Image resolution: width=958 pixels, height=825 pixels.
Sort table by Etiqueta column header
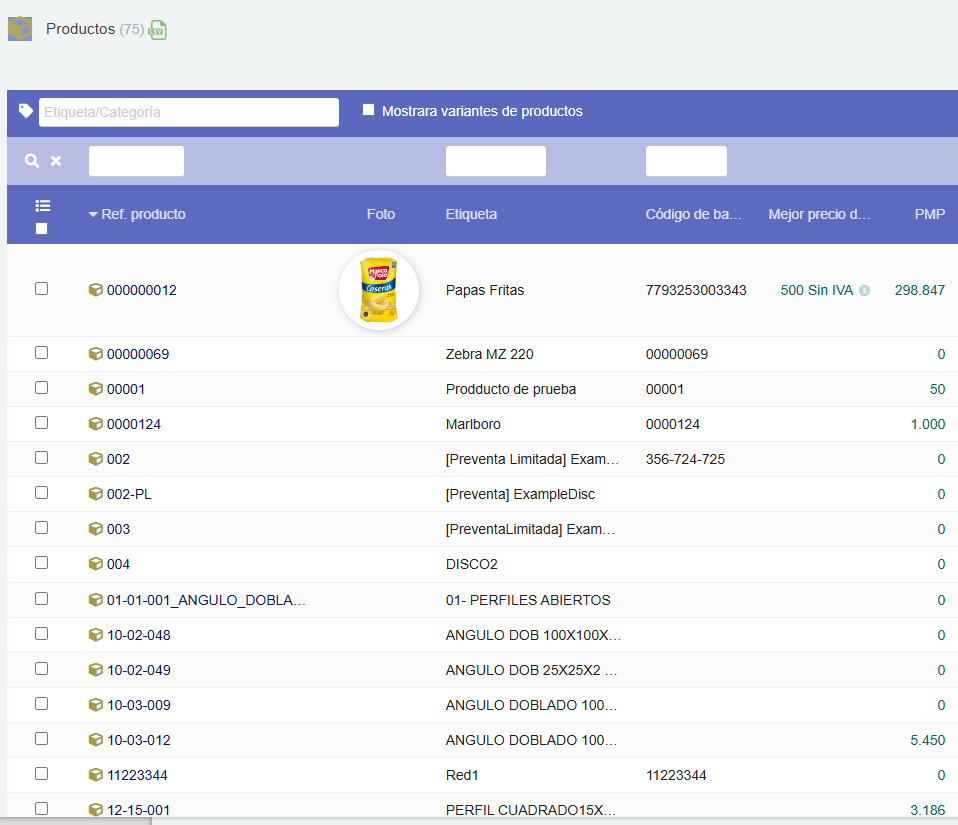(x=471, y=214)
